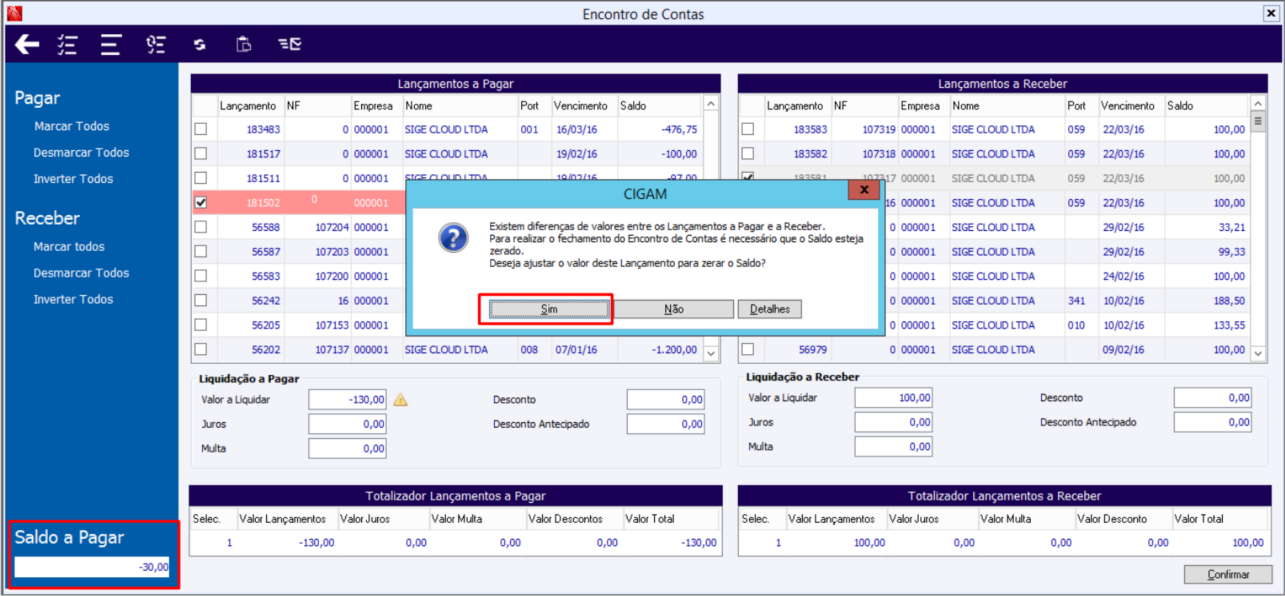The image size is (1285, 596).
Task: Tick checkbox for receivable 183582
Action: click(x=748, y=154)
